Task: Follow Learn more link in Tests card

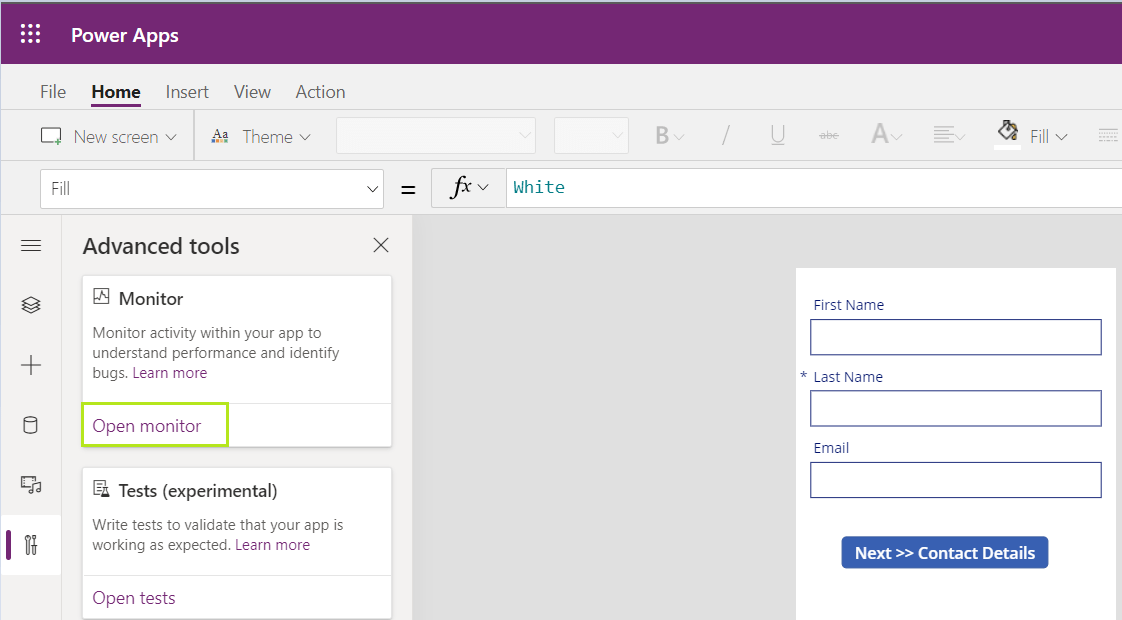Action: click(273, 545)
